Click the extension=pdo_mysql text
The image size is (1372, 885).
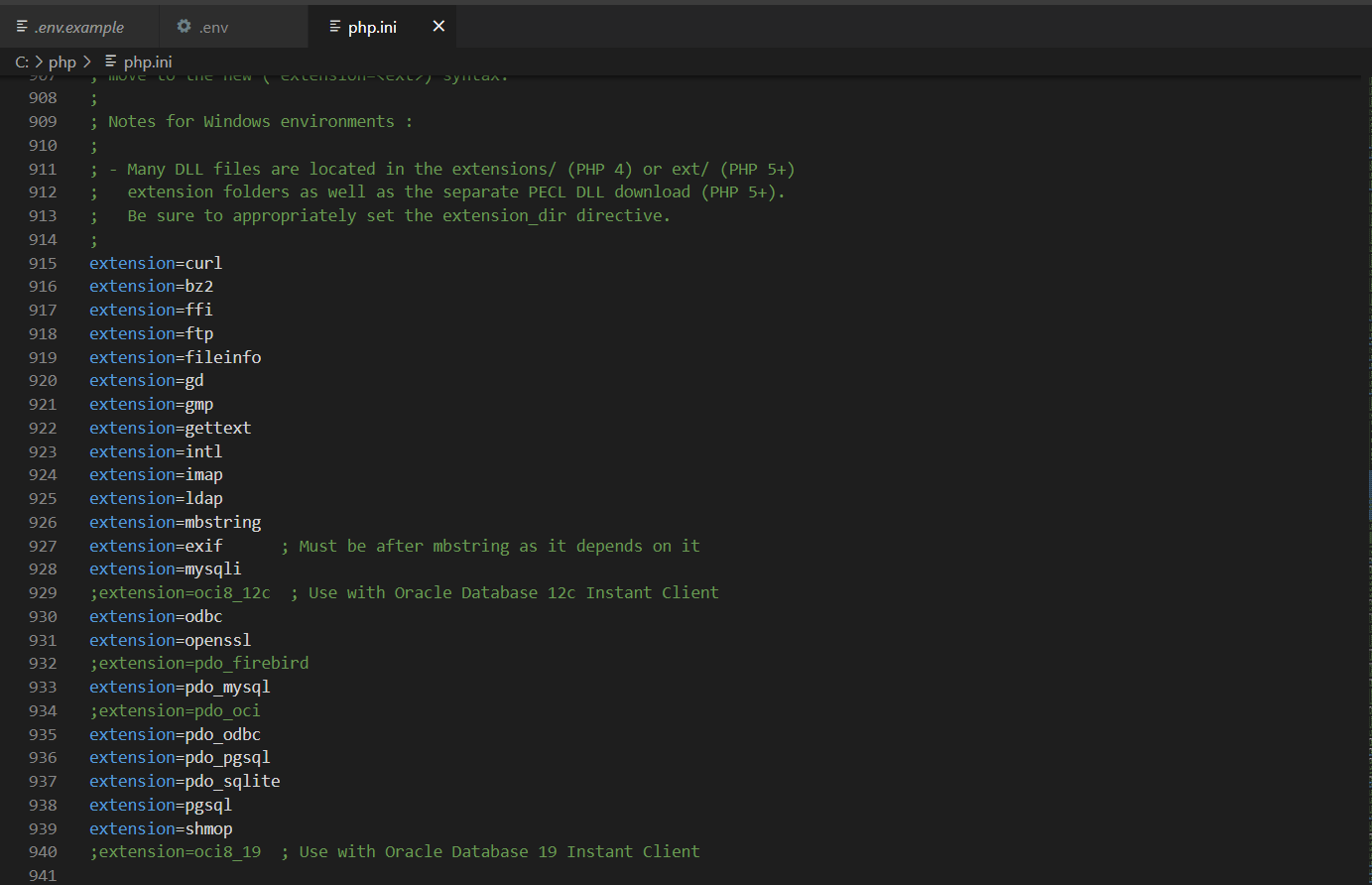click(179, 686)
